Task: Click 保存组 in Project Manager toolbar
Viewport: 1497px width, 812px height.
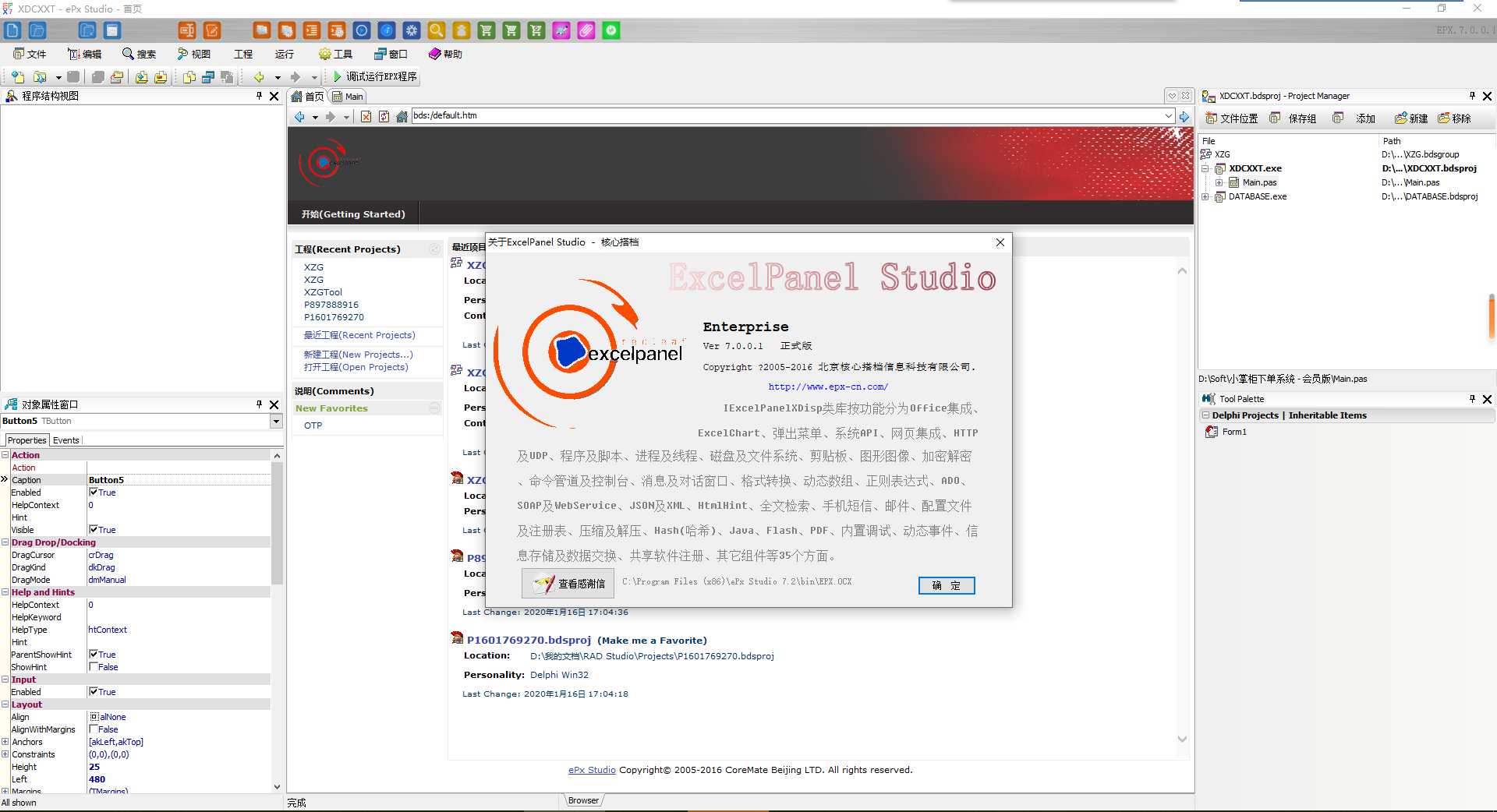Action: 1294,118
